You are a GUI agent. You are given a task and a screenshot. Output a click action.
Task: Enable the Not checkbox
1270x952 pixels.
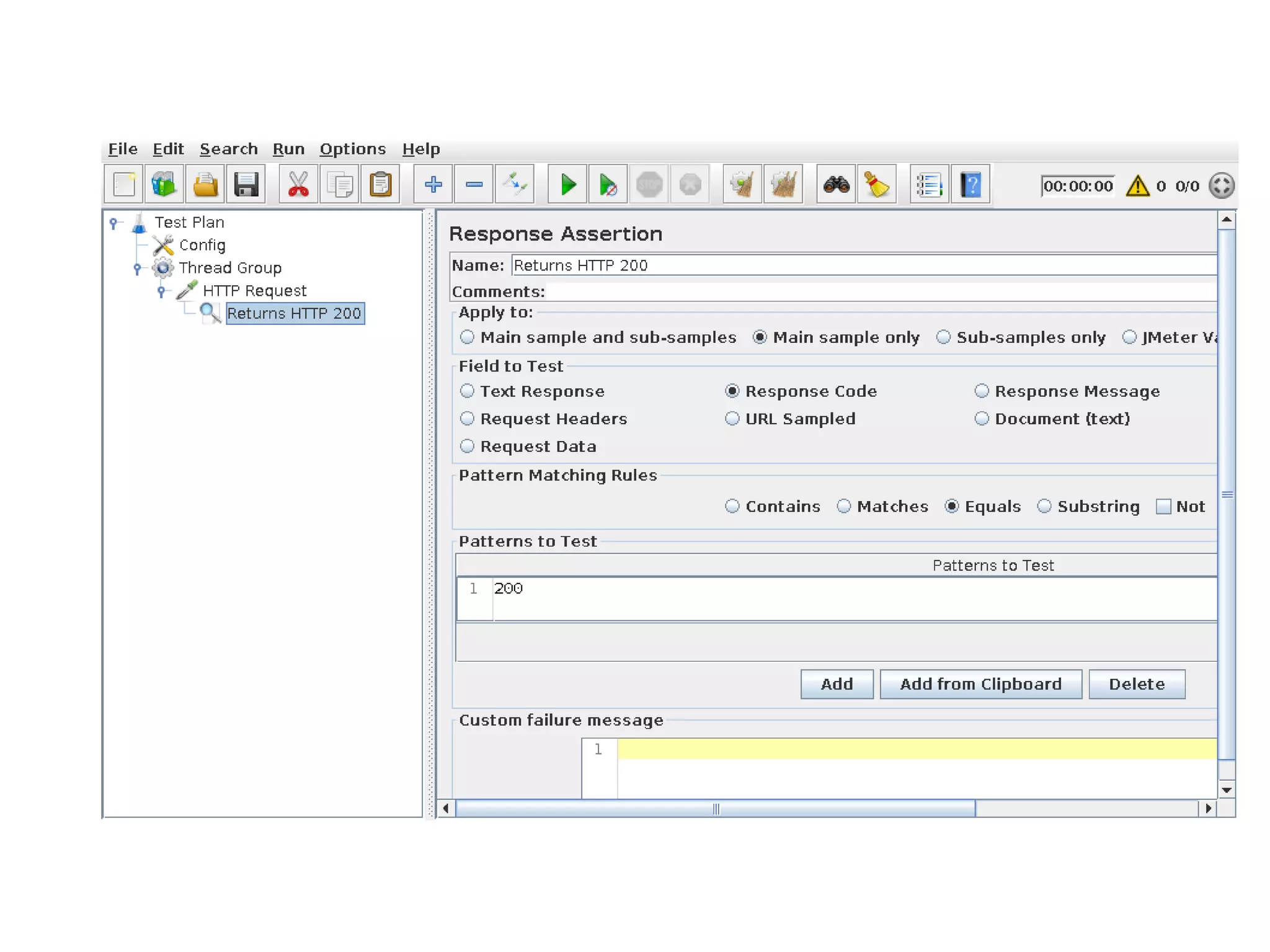pos(1163,507)
